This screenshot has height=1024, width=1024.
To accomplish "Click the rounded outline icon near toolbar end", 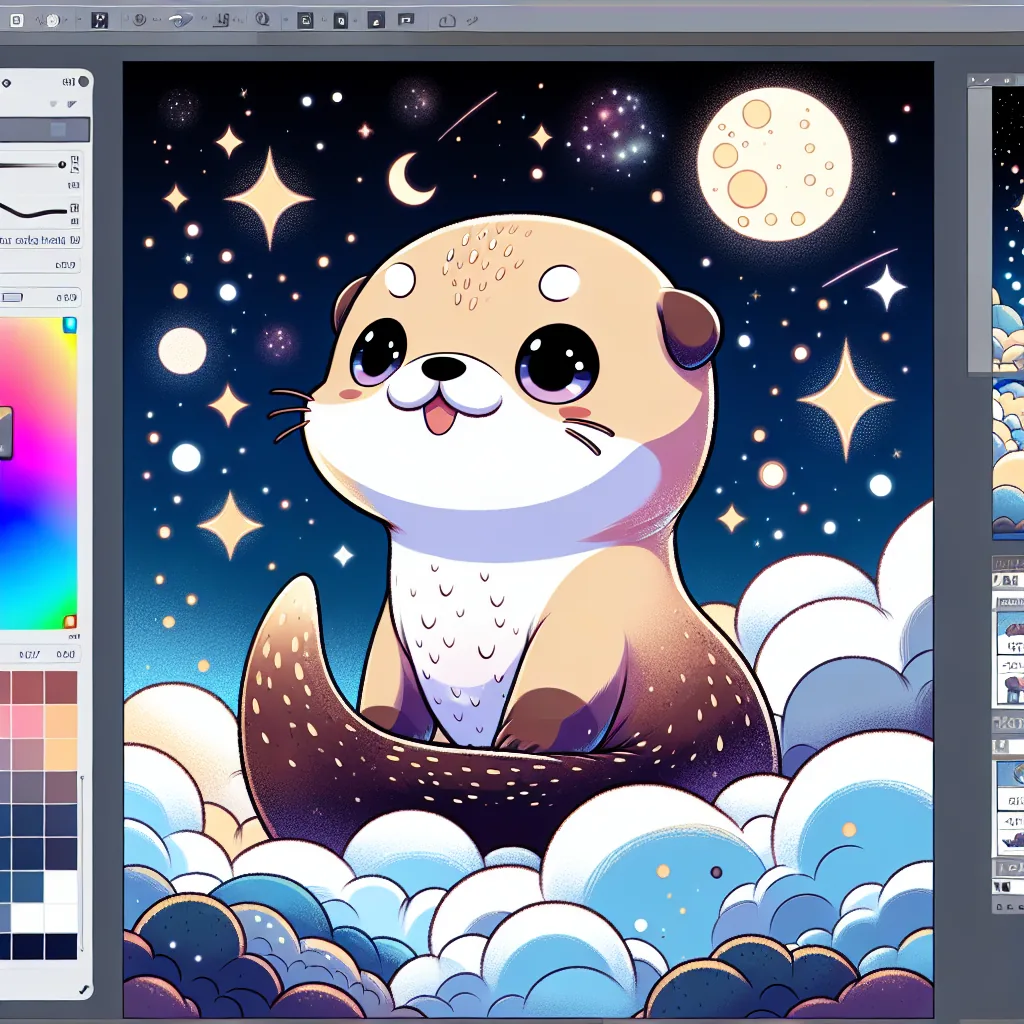I will click(x=447, y=20).
